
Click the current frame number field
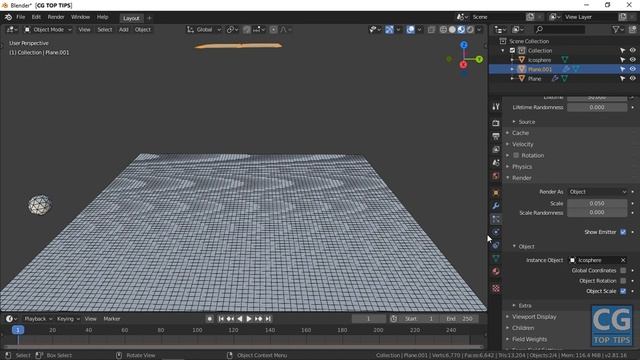pyautogui.click(x=368, y=319)
